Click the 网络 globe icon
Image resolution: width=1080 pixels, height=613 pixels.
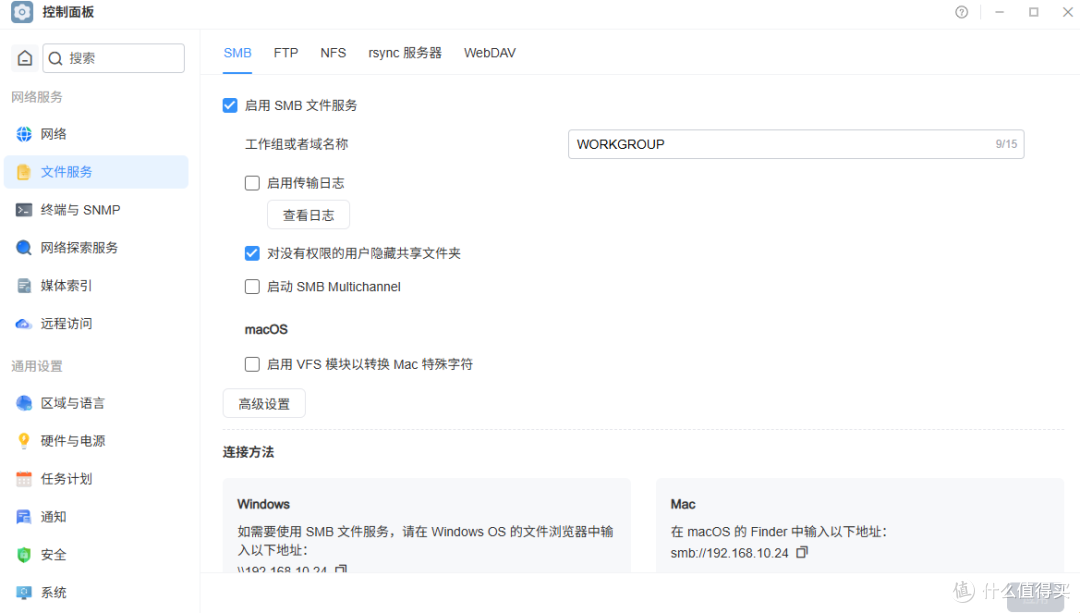click(x=24, y=134)
